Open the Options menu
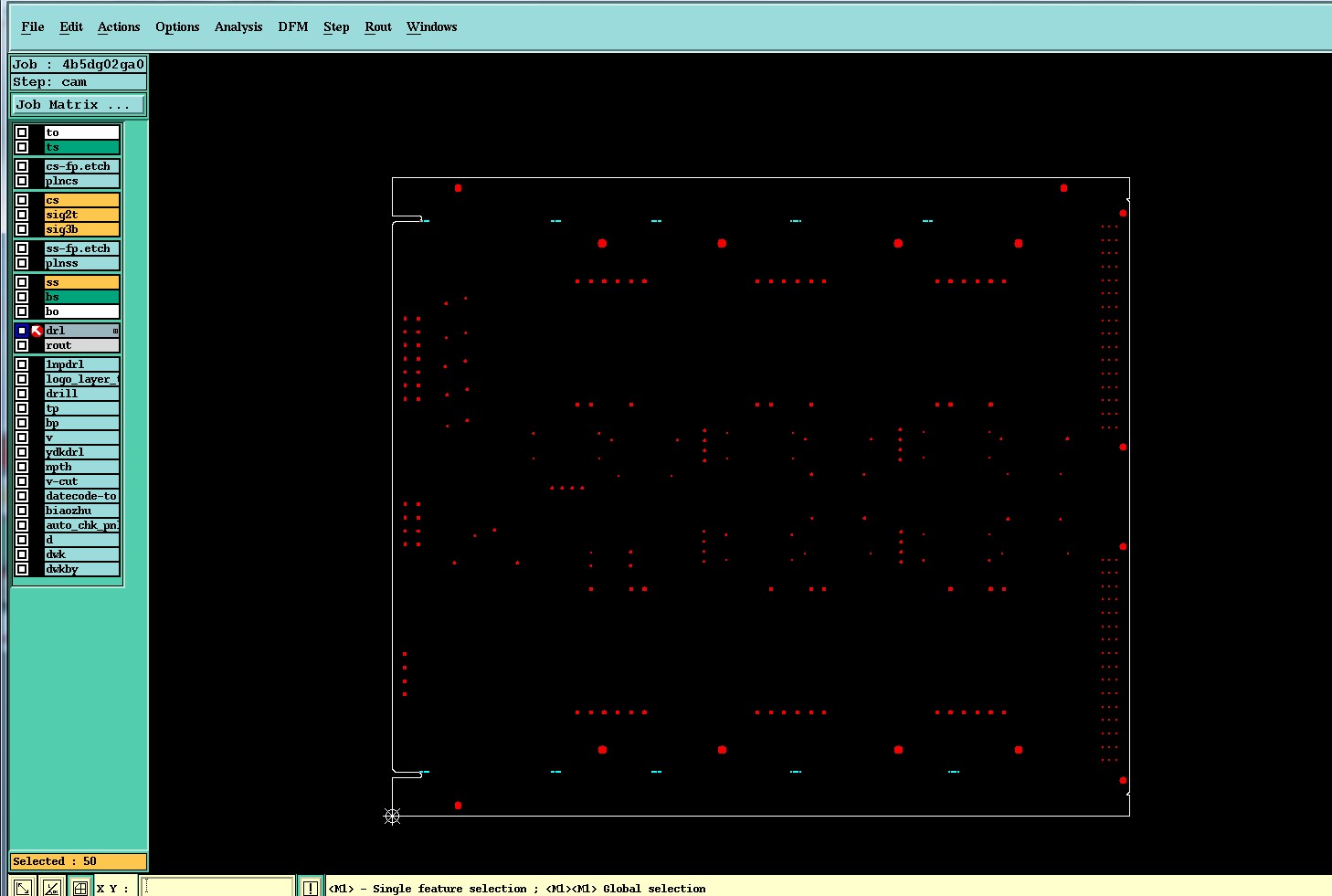 pos(177,26)
